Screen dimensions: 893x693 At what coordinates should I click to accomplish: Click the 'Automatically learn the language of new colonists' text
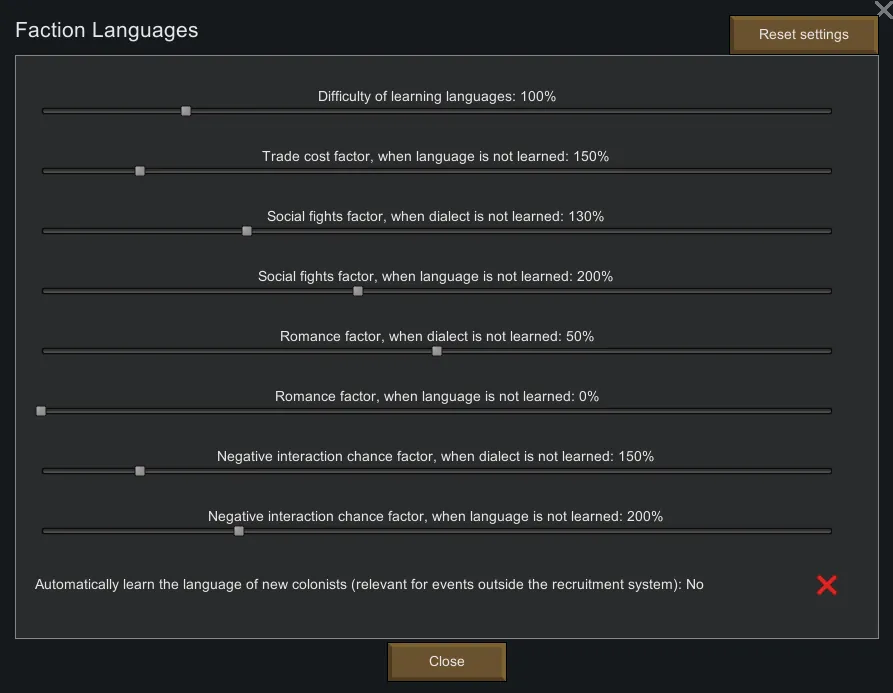(x=369, y=585)
